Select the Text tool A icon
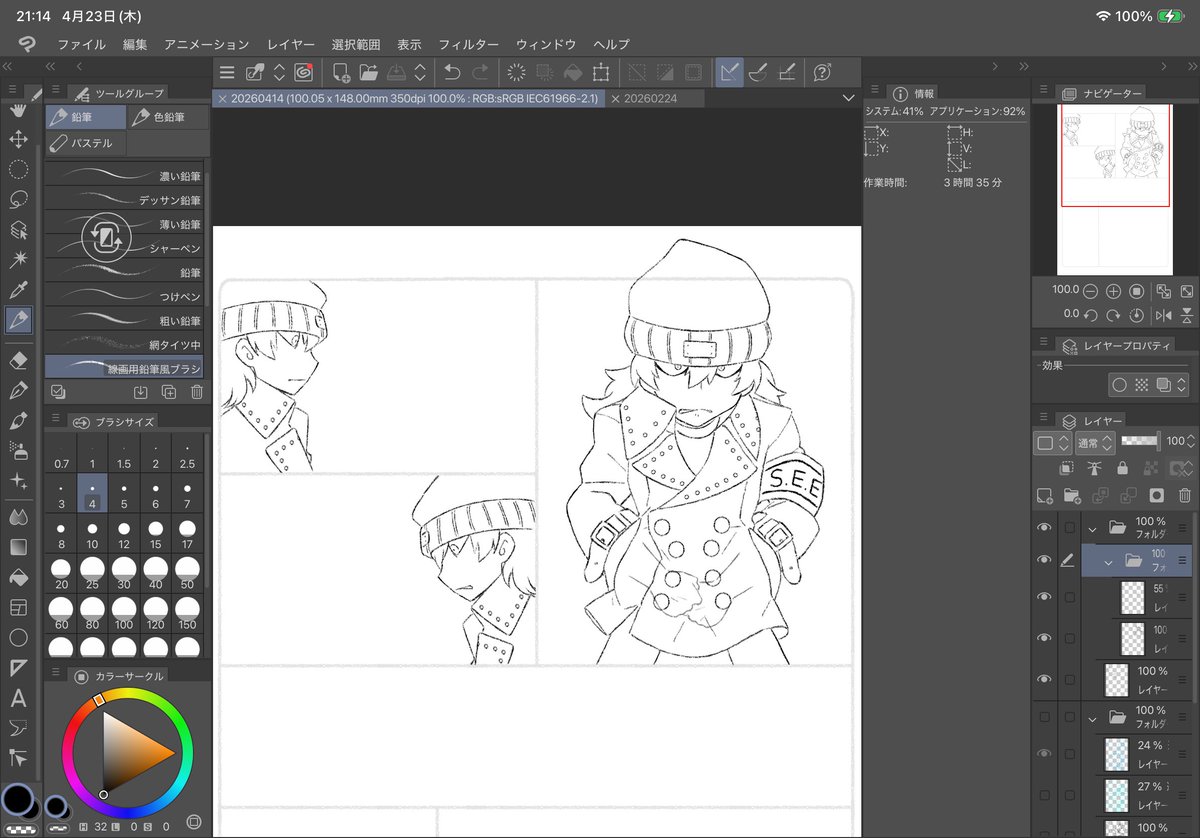 pyautogui.click(x=18, y=698)
